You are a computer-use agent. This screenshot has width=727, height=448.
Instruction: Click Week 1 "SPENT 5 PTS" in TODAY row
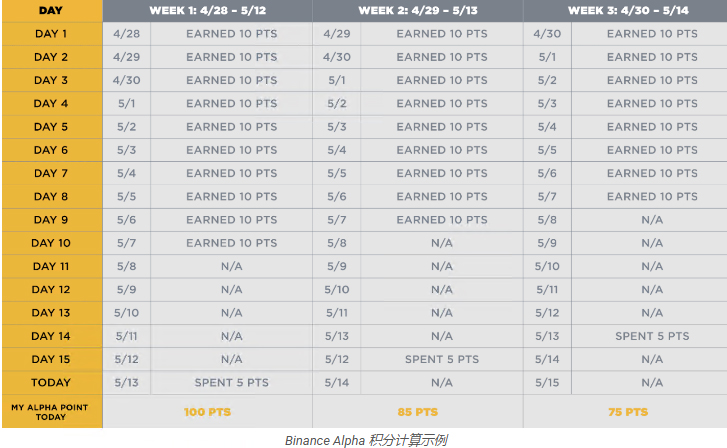(231, 382)
